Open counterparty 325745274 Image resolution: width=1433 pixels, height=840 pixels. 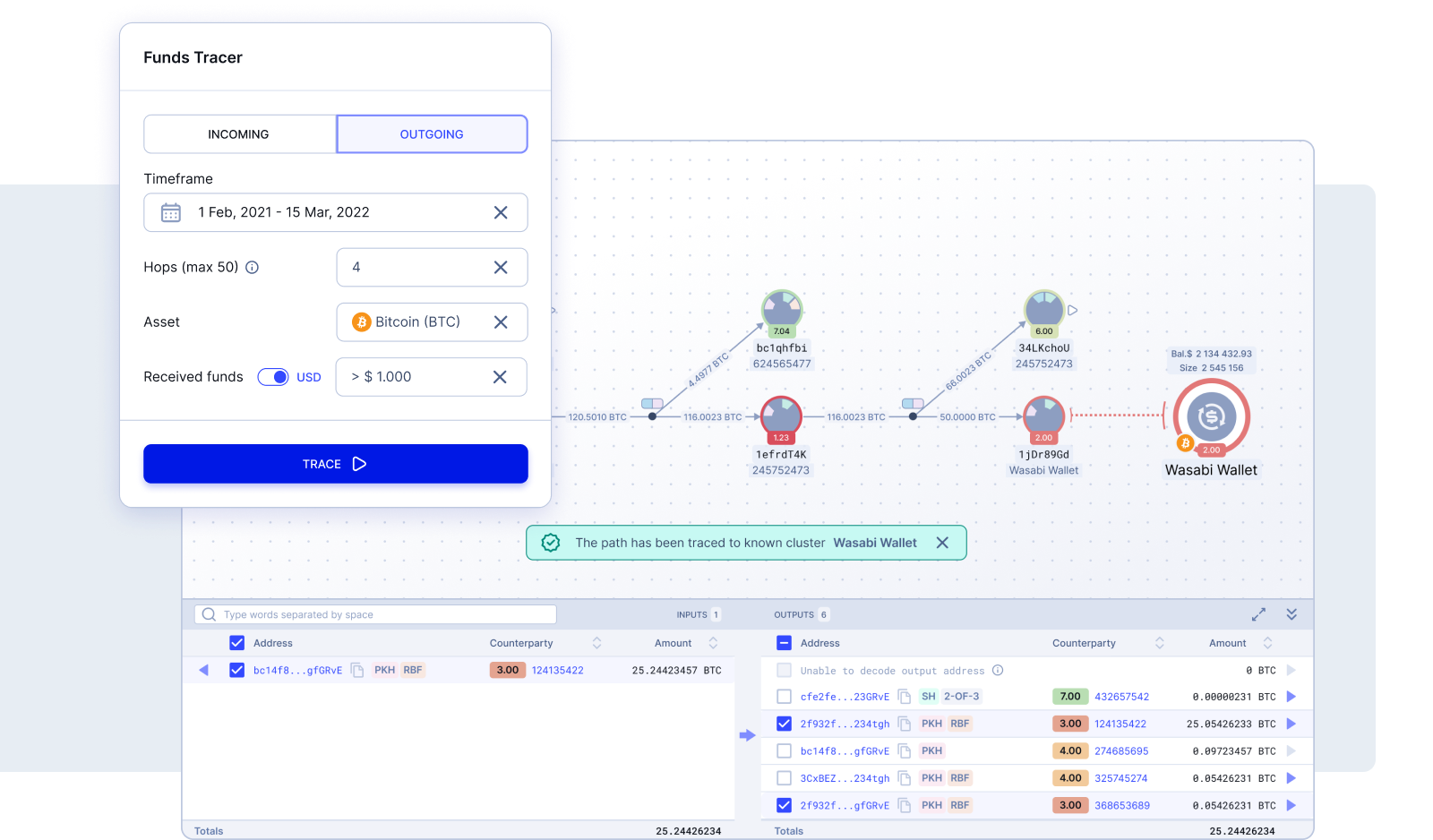[x=1121, y=778]
